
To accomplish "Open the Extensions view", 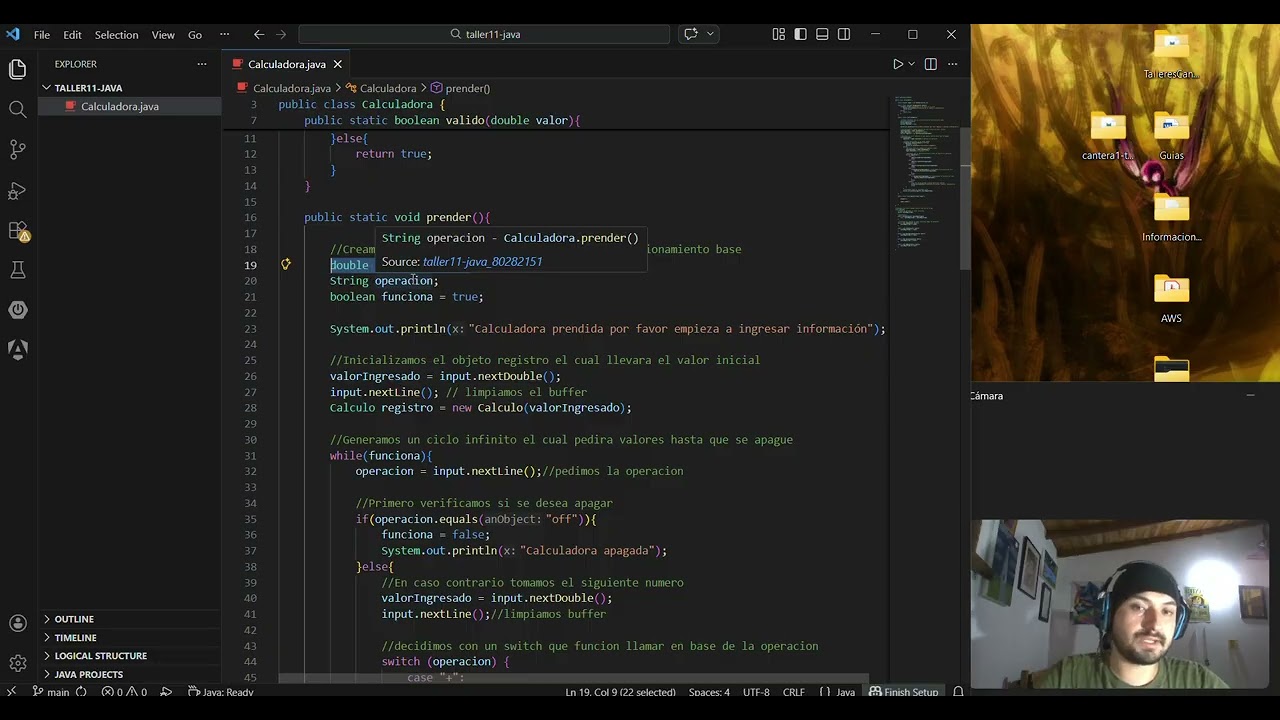I will (17, 230).
